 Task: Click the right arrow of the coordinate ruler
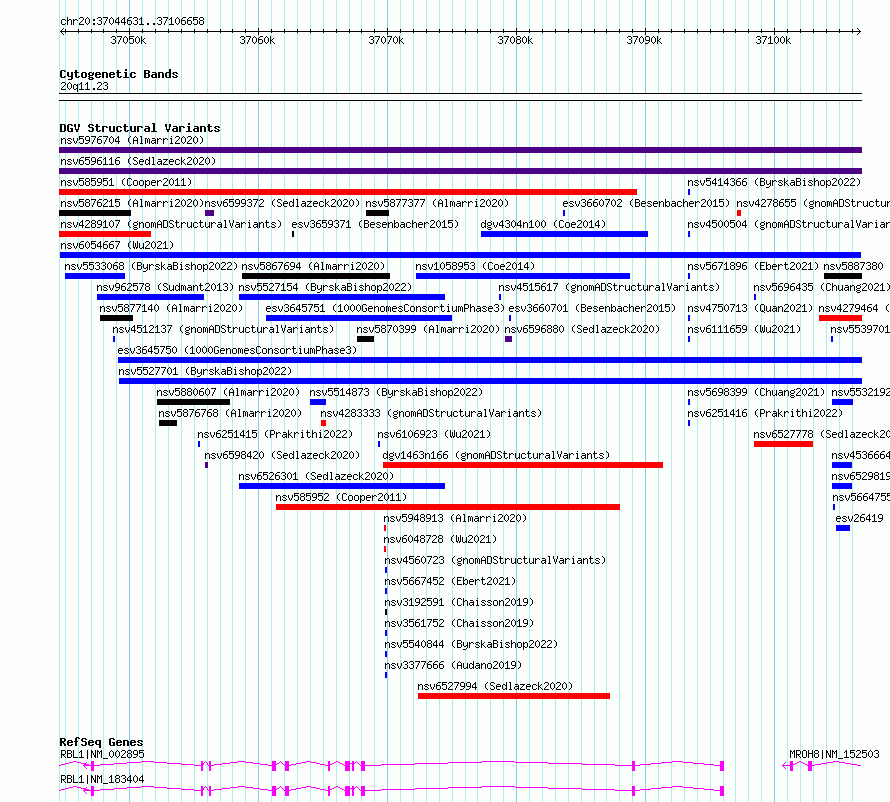coord(858,32)
